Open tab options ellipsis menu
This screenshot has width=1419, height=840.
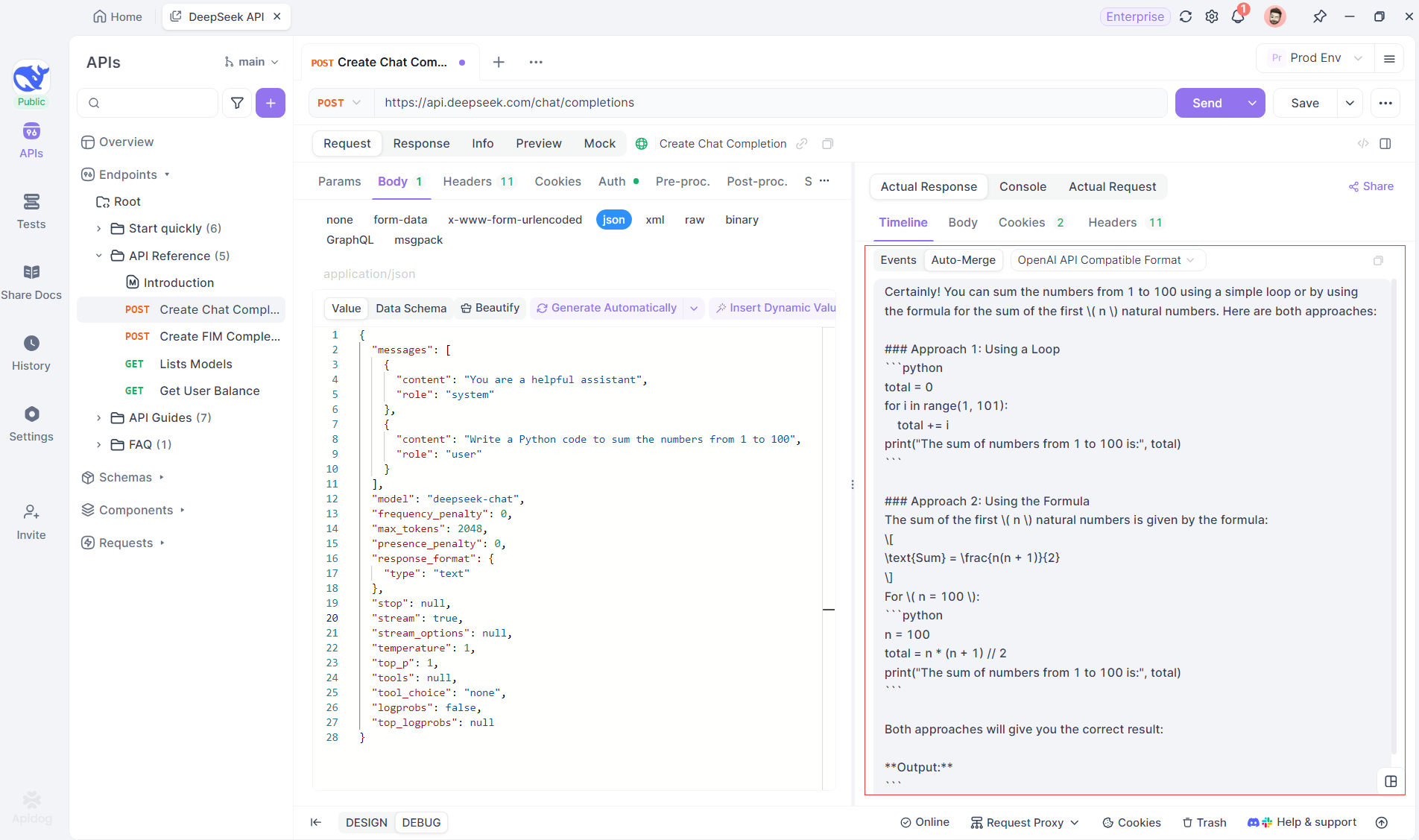[x=536, y=62]
